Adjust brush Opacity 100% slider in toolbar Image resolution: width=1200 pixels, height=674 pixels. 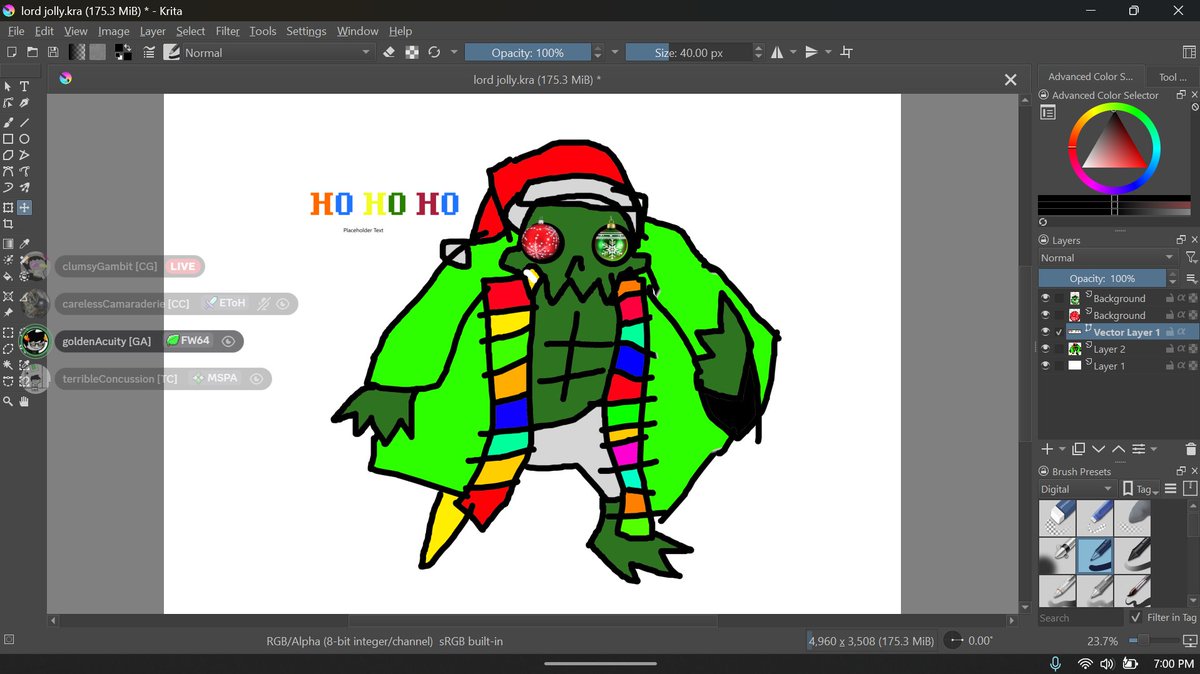click(x=527, y=52)
